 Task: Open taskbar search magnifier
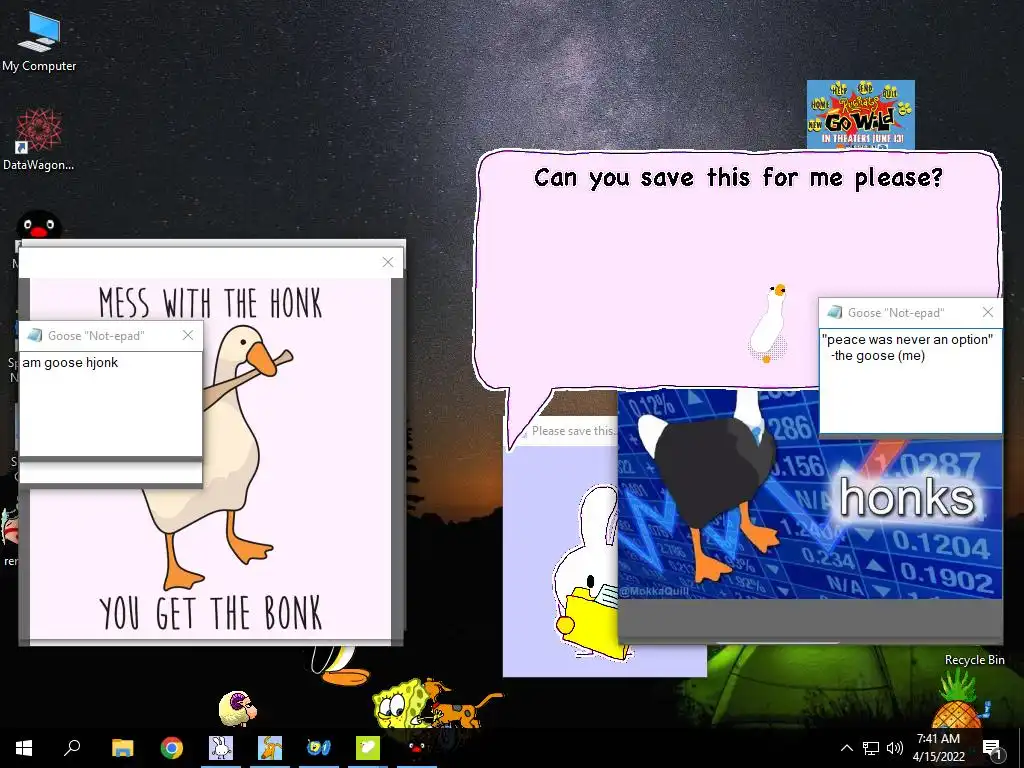coord(72,748)
